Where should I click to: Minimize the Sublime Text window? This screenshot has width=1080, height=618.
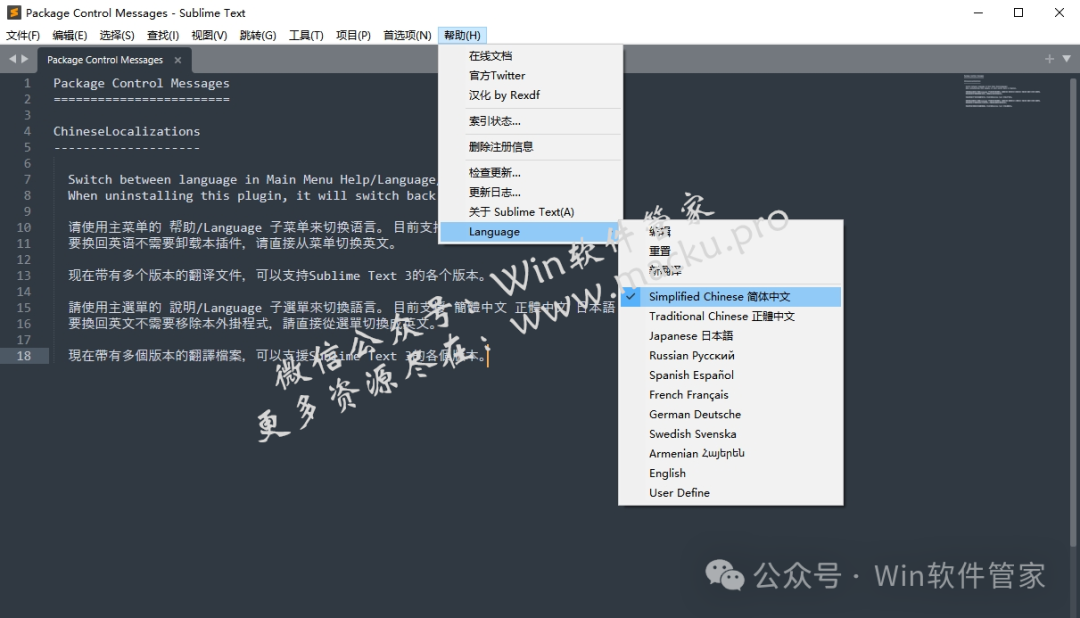[978, 12]
